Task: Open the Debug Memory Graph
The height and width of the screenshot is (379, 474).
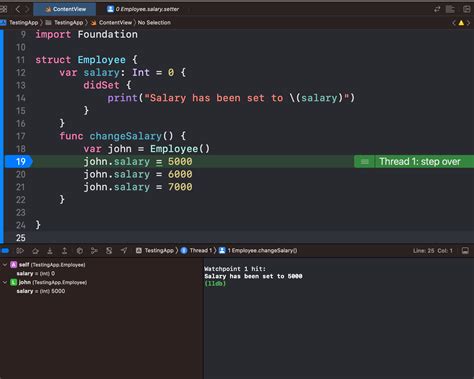Action: click(94, 251)
